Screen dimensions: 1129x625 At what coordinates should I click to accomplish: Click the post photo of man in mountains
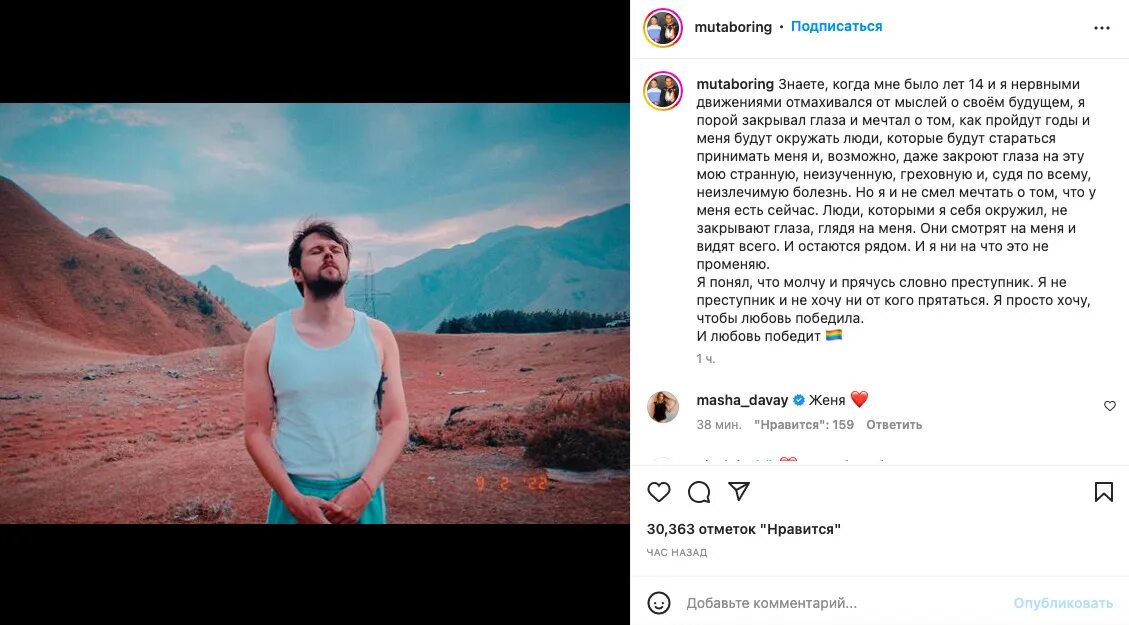tap(315, 313)
